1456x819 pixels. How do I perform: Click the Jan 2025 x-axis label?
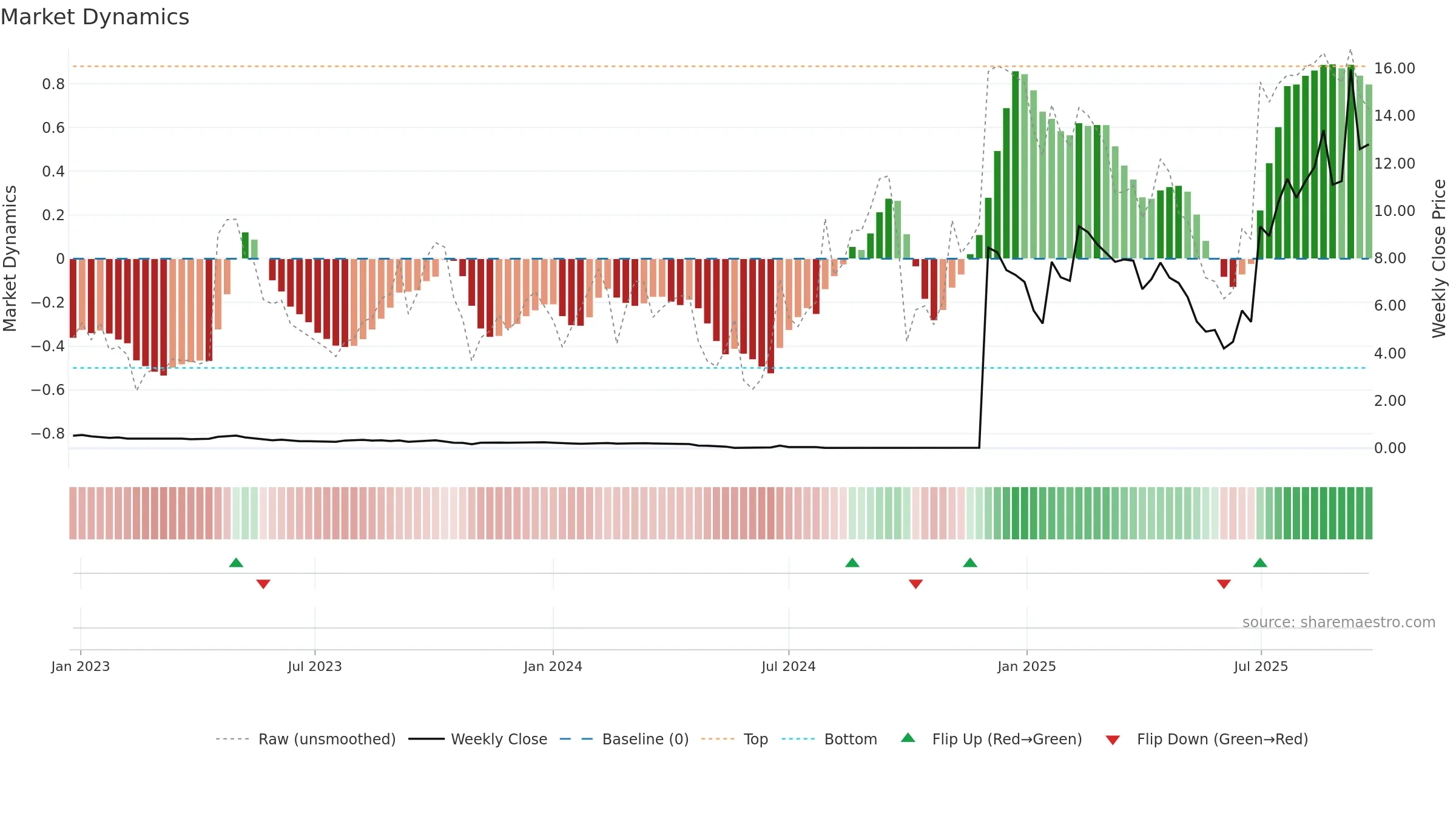1027,666
